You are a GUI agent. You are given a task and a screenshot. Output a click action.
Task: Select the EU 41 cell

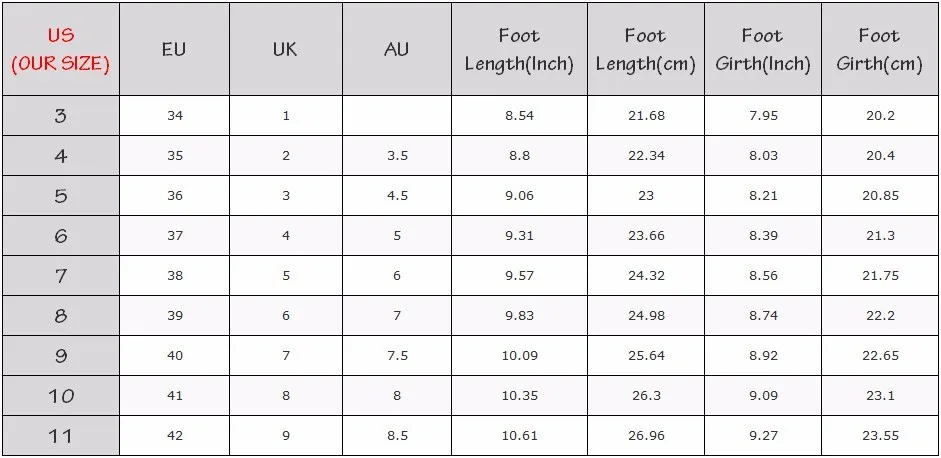(x=175, y=396)
